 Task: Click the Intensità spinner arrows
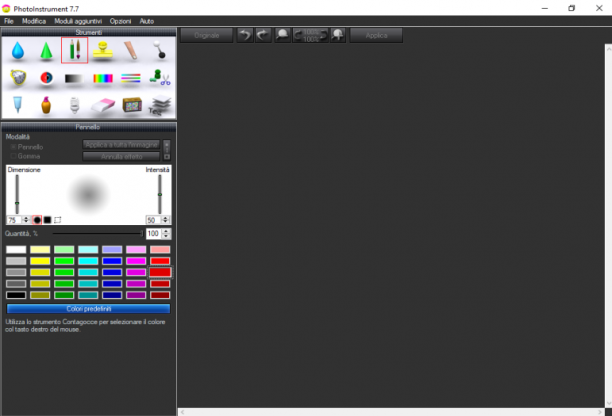click(165, 220)
